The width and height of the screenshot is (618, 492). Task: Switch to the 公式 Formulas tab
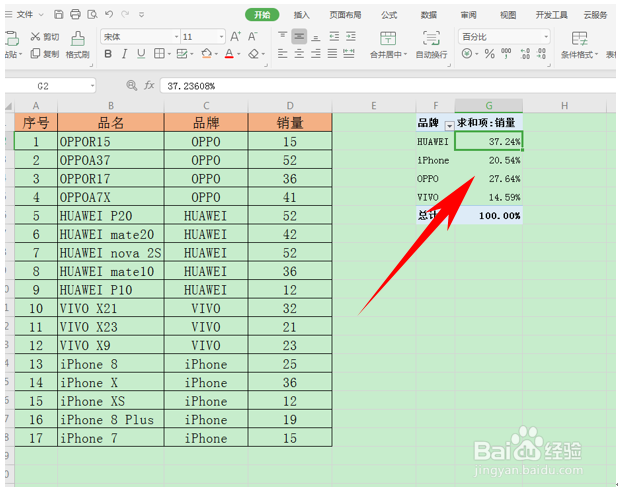pos(389,15)
